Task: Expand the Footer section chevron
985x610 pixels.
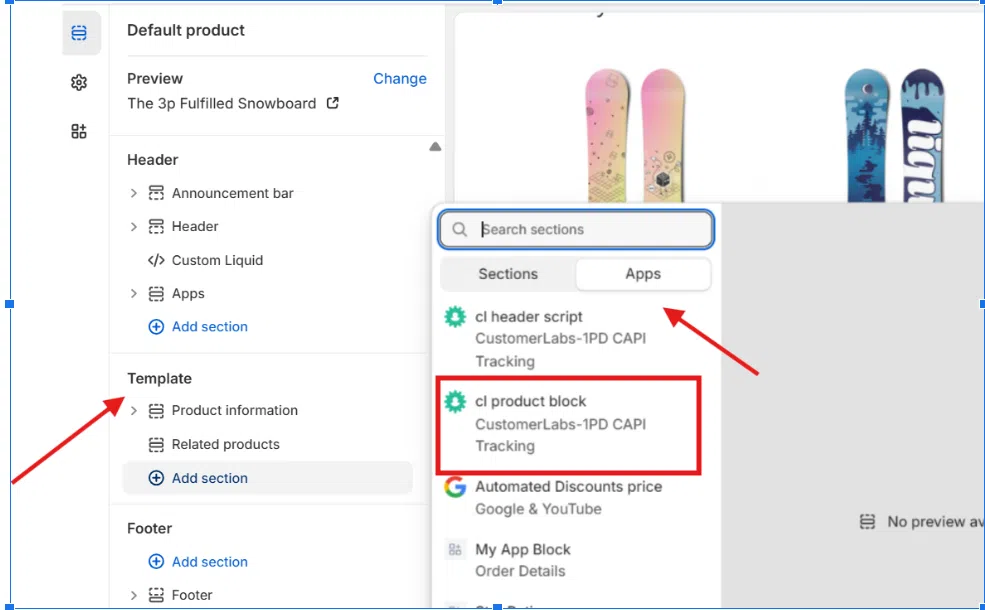Action: point(134,595)
